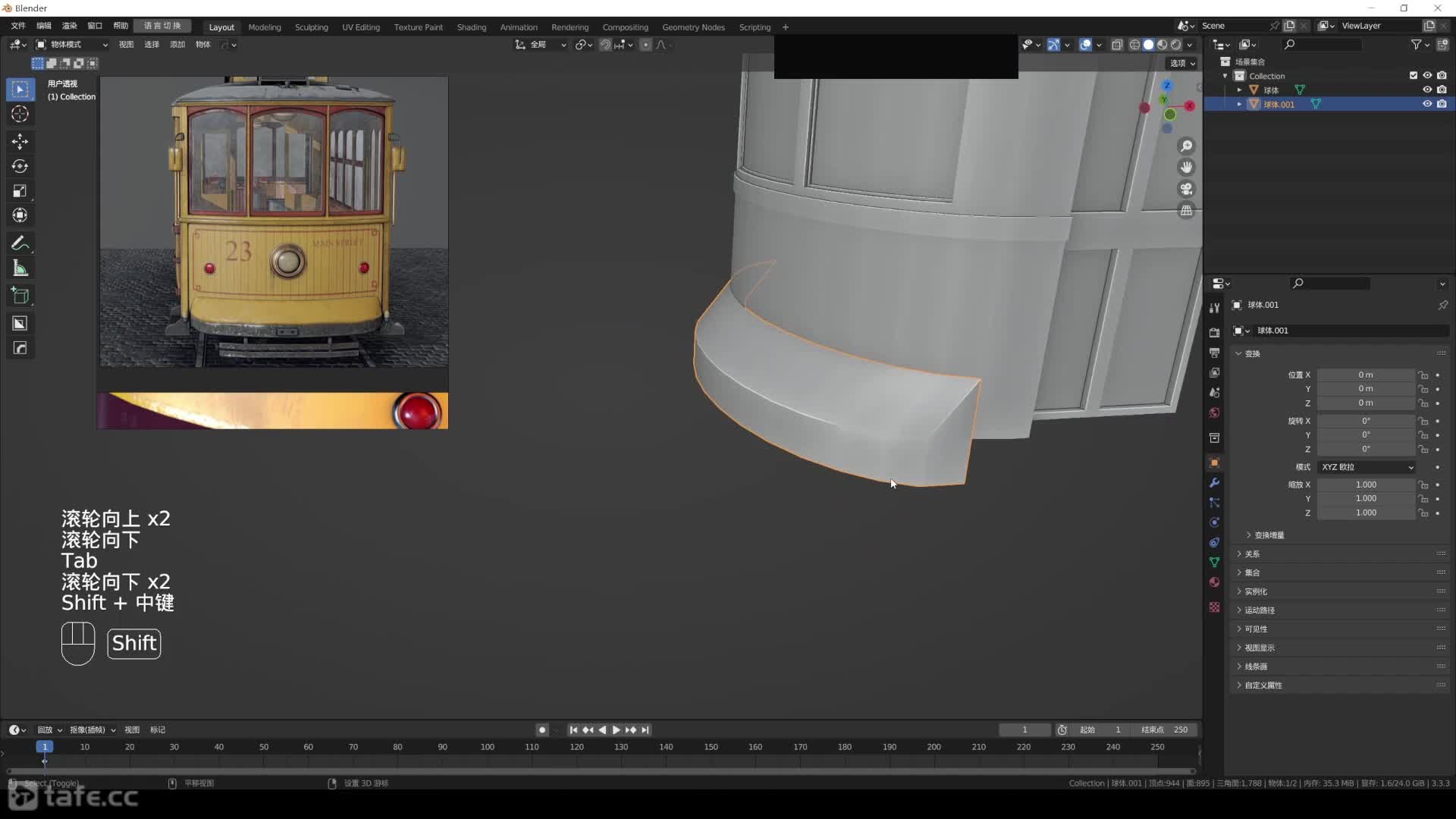Select the Annotate pencil tool
Screen dimensions: 1456x819
pyautogui.click(x=20, y=243)
